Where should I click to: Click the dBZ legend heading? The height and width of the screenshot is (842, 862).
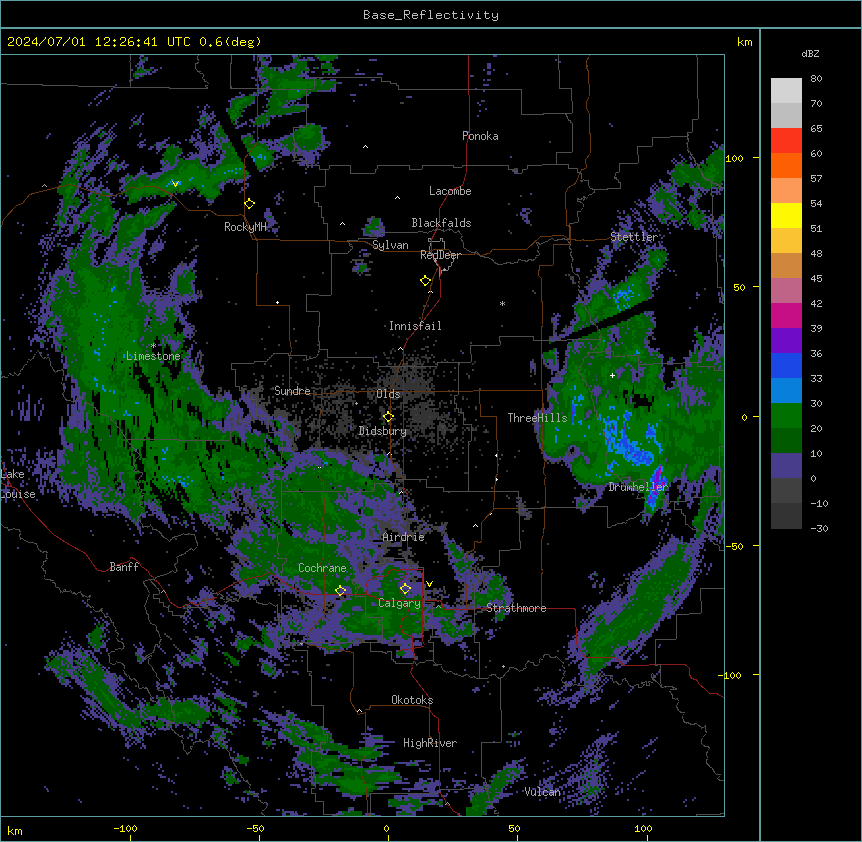point(810,54)
